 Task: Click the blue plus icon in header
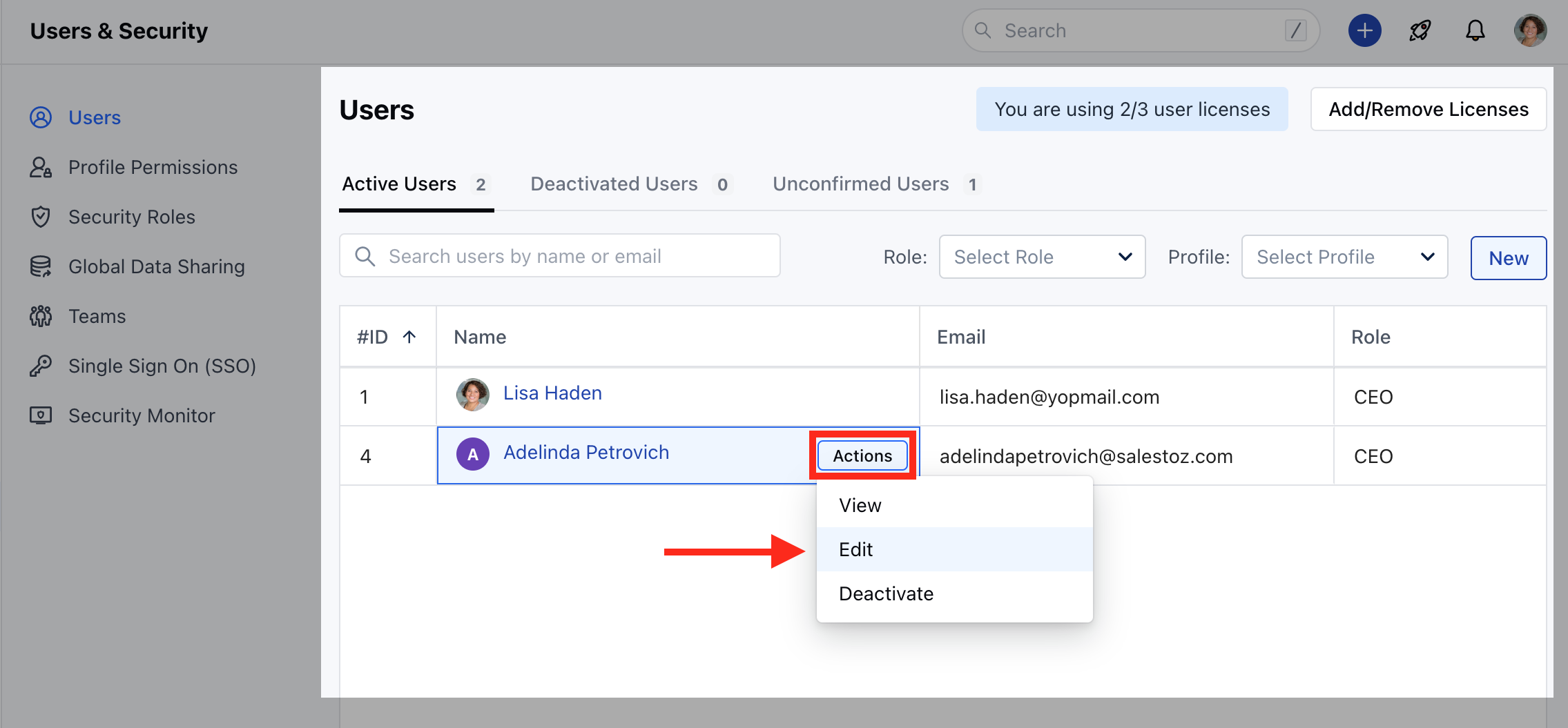pyautogui.click(x=1364, y=30)
